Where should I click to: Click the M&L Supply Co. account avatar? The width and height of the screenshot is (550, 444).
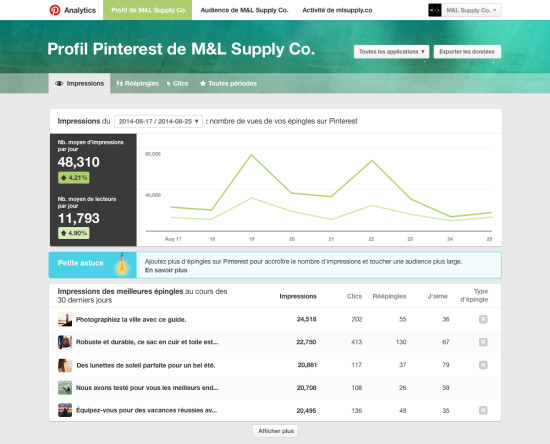[435, 10]
